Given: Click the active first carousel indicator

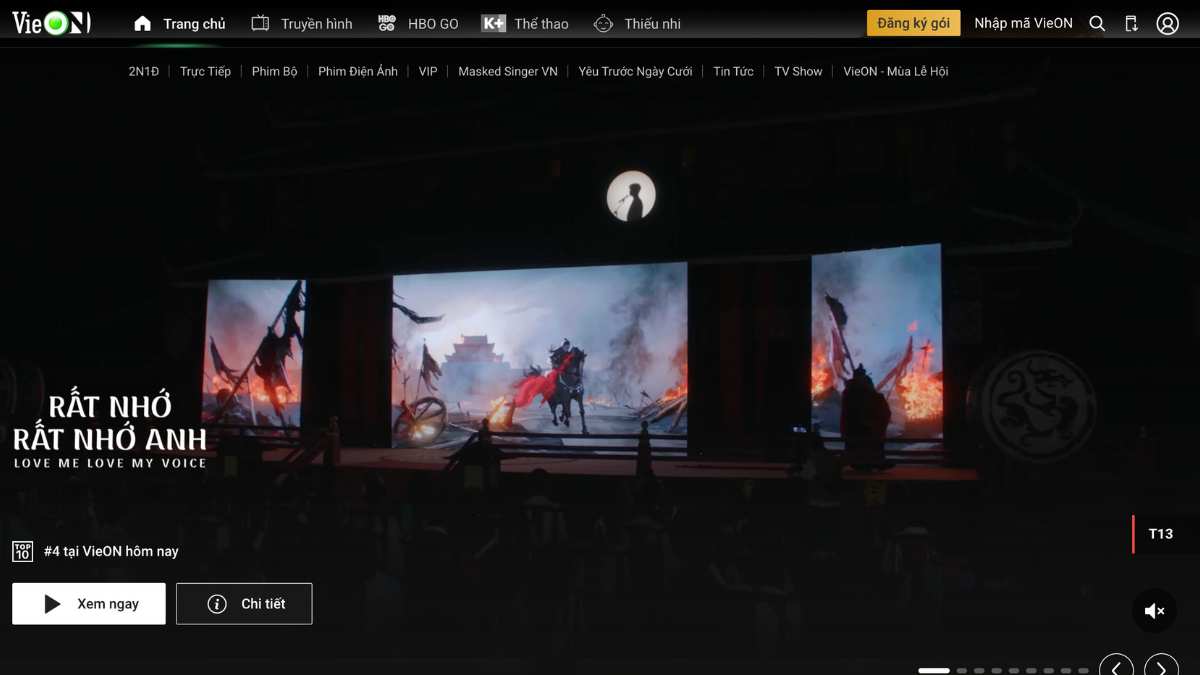Looking at the screenshot, I should (x=934, y=670).
